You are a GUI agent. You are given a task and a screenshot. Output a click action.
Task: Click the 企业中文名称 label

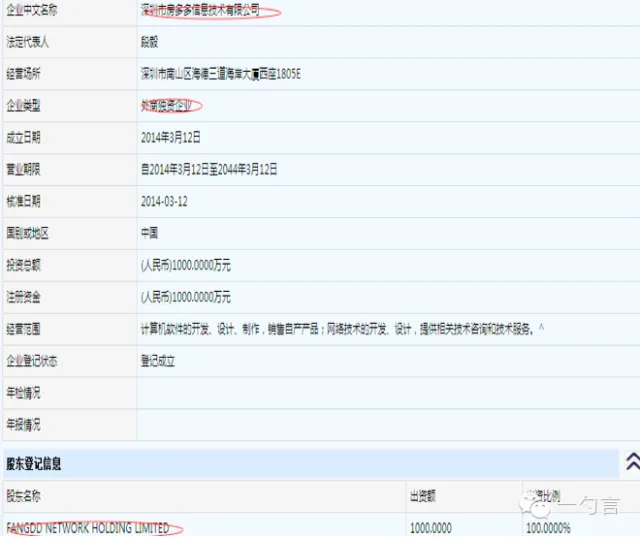pyautogui.click(x=32, y=10)
